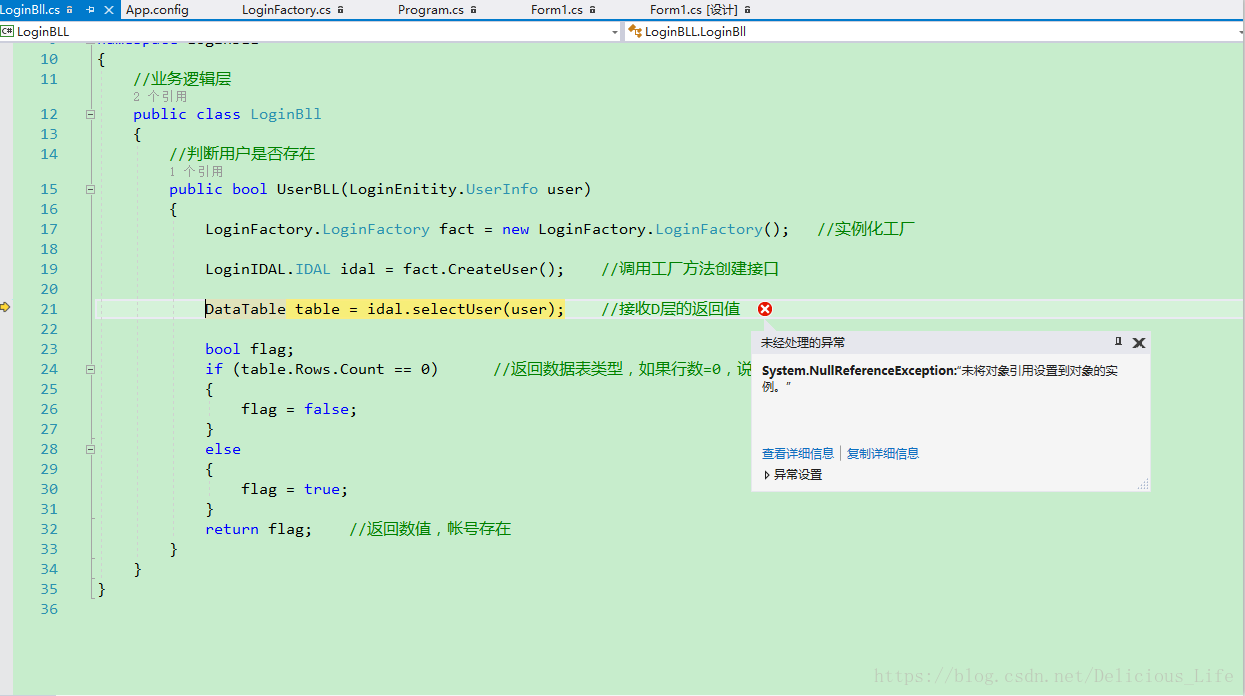
Task: Expand 异常设置 in exception popup
Action: tap(767, 475)
